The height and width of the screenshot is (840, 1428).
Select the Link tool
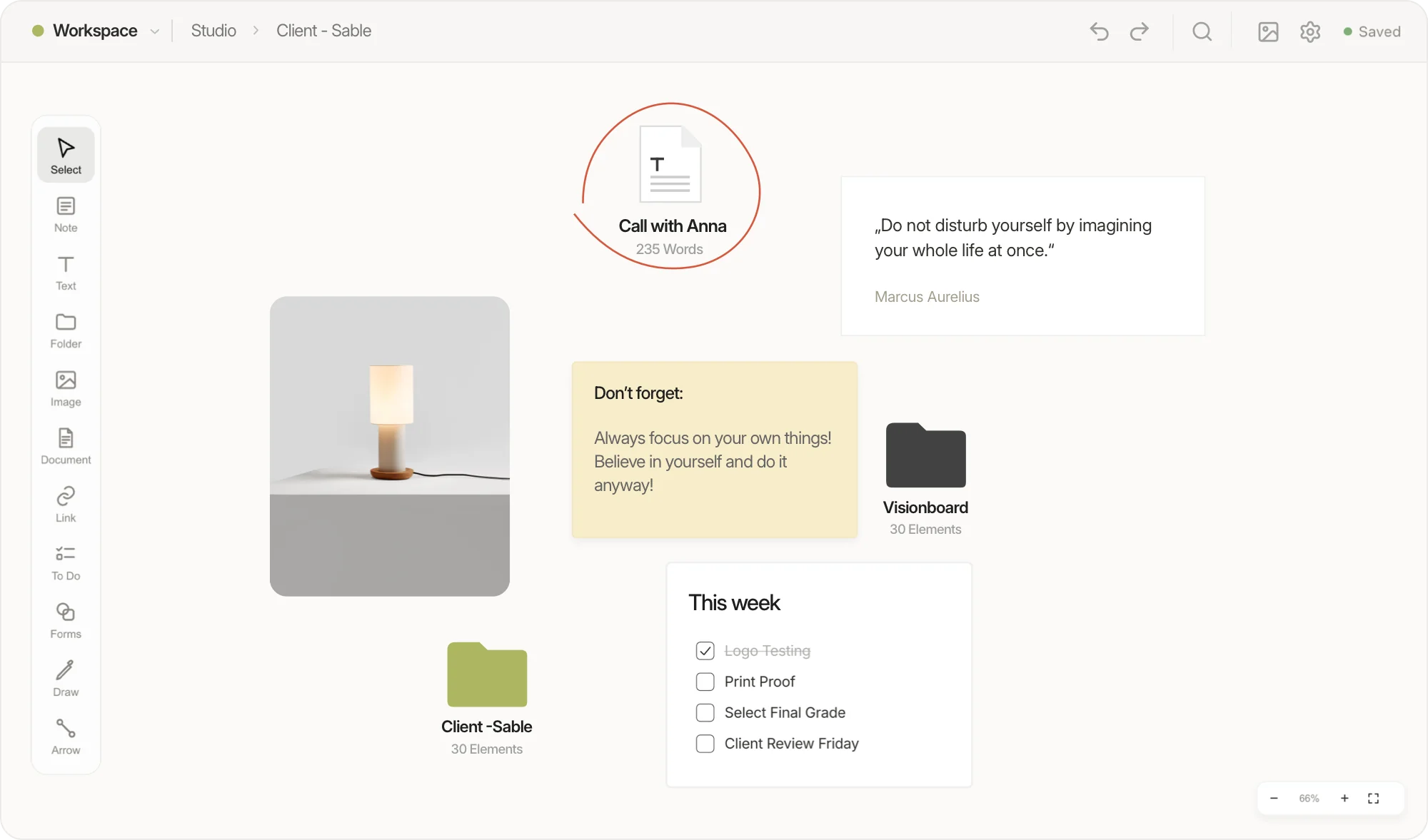click(66, 504)
